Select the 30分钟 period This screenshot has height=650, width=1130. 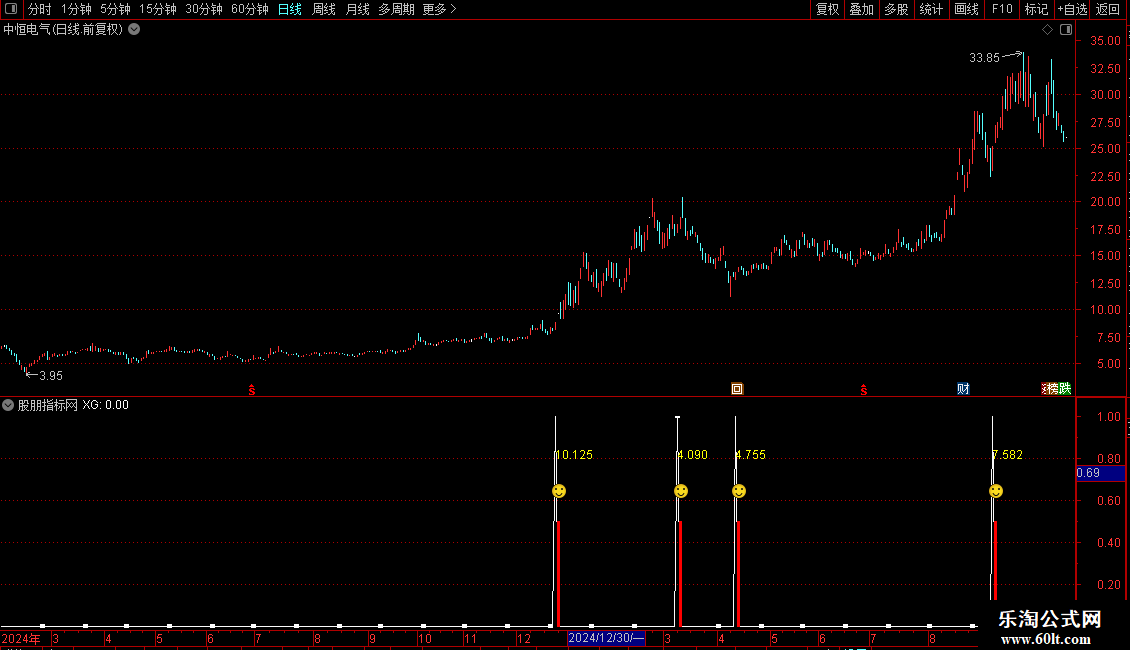click(204, 9)
